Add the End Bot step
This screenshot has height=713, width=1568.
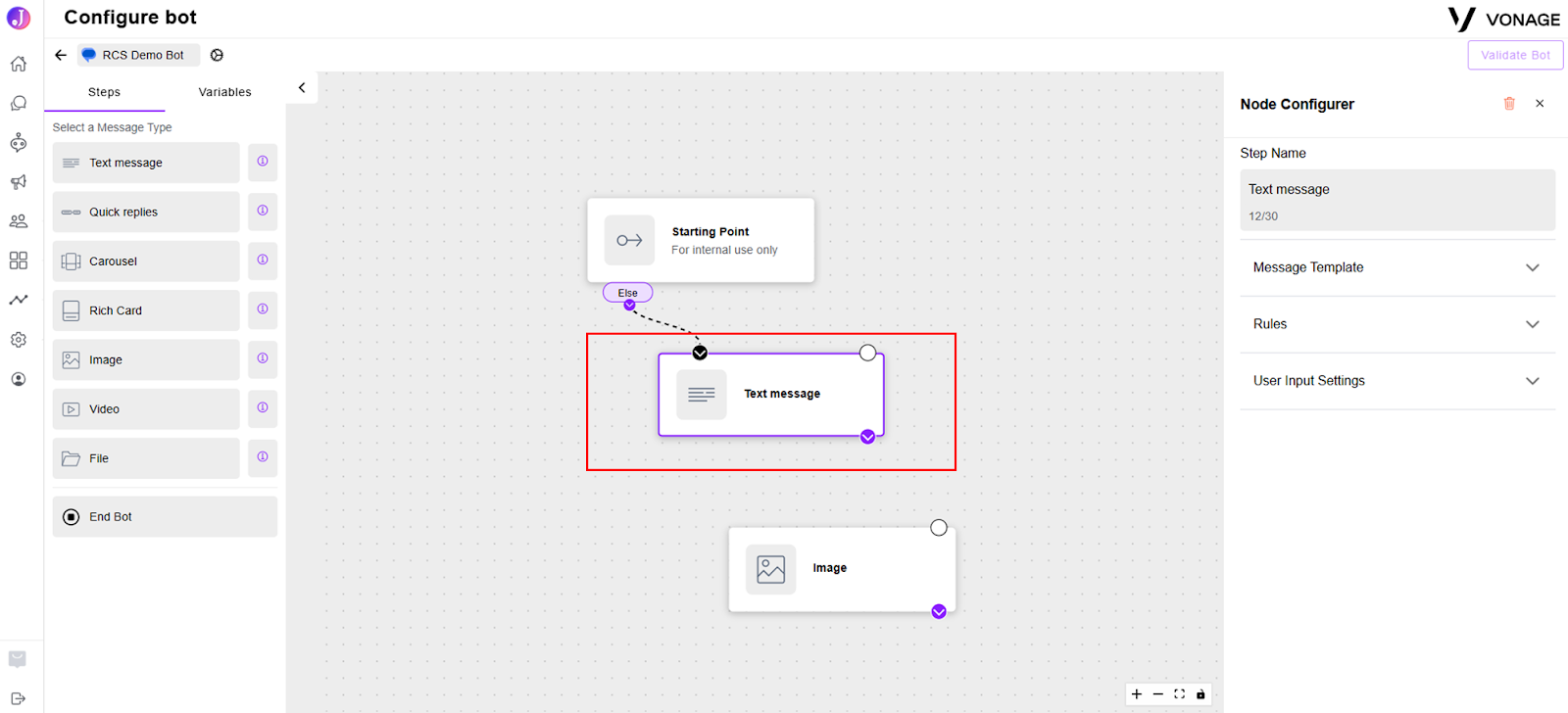click(x=165, y=517)
